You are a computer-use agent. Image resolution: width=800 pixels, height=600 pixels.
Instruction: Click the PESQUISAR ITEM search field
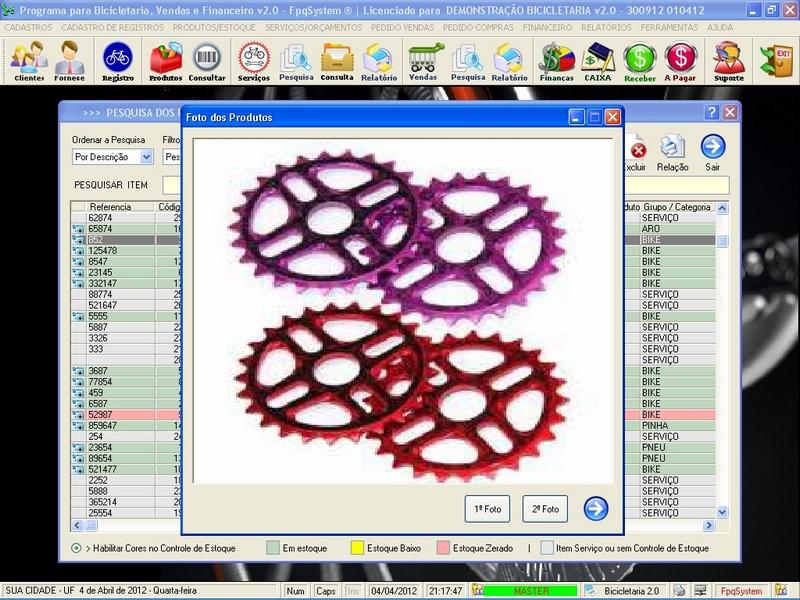(445, 185)
